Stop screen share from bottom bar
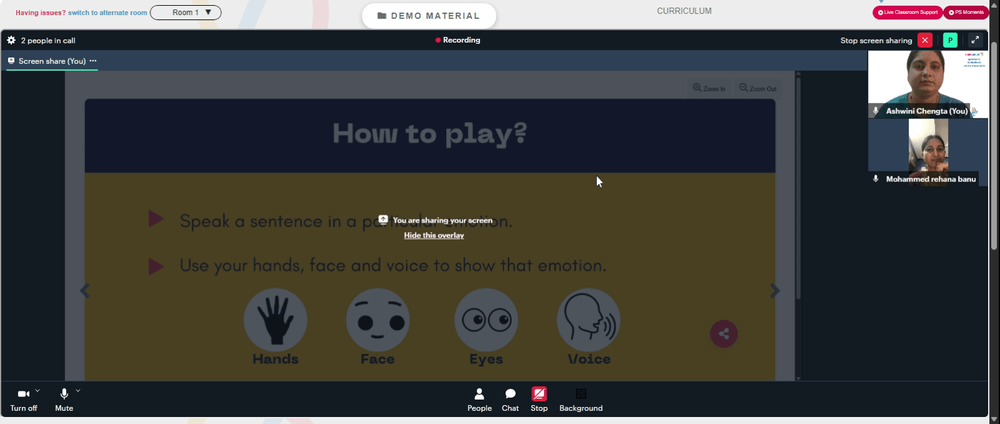Viewport: 1000px width, 424px height. click(x=539, y=399)
